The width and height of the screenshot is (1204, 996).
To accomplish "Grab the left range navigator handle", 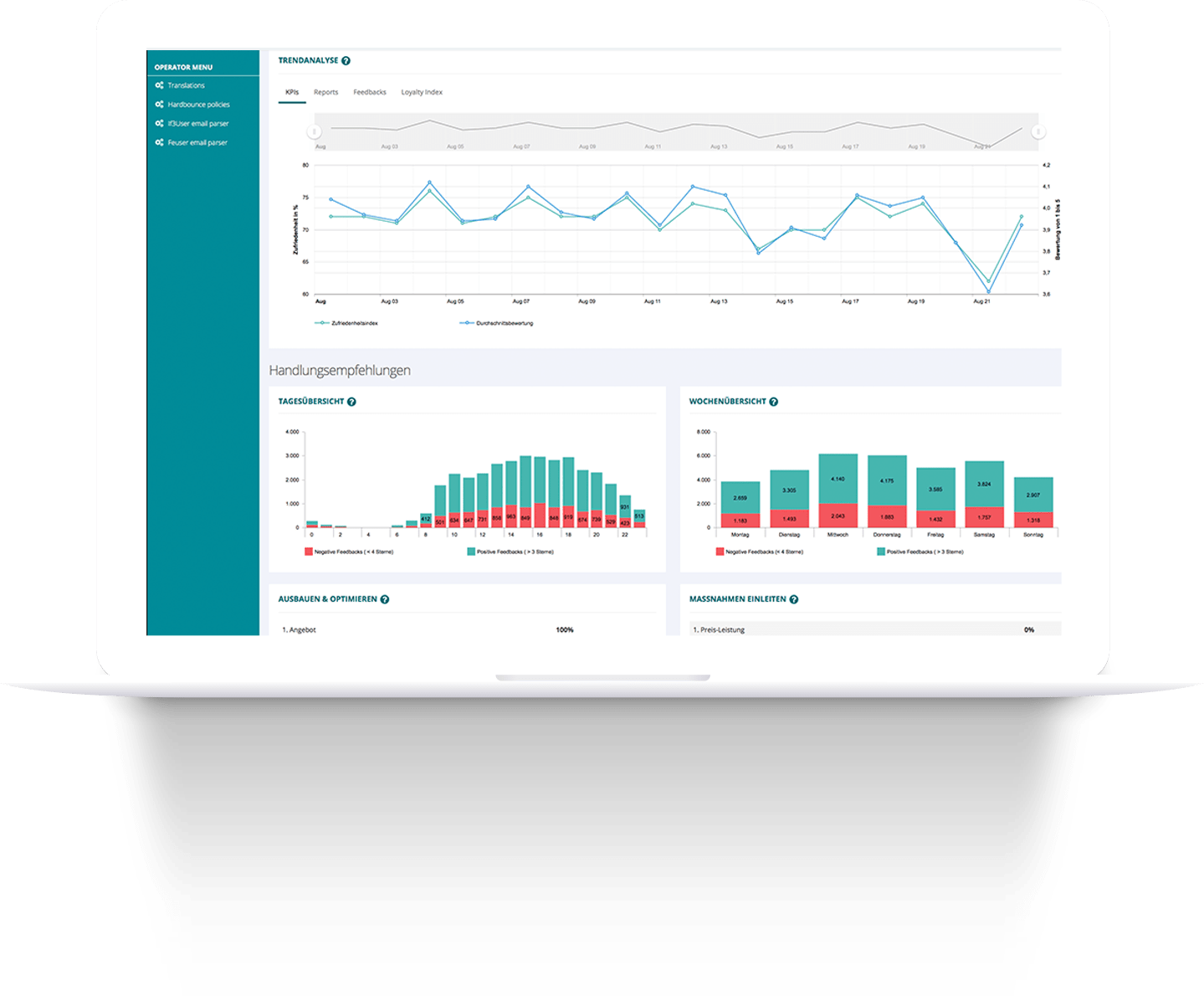I will 314,131.
